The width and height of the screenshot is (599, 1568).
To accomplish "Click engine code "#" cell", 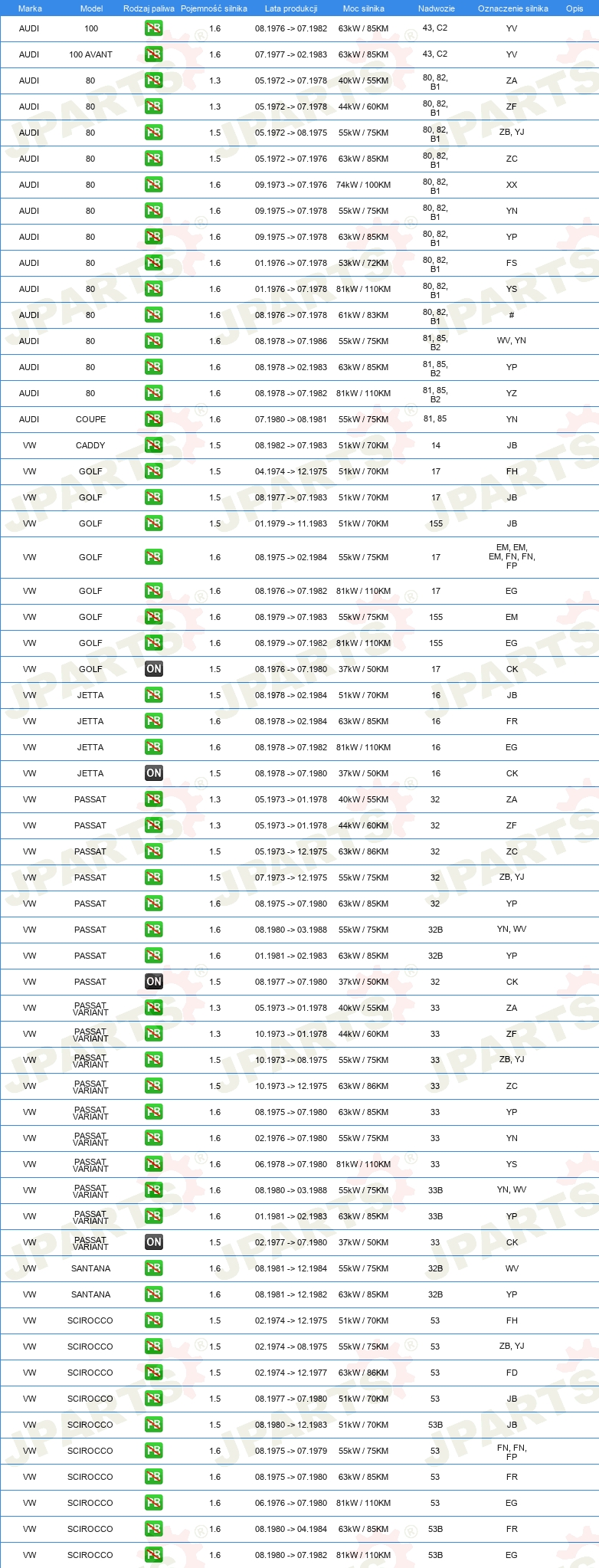I will 512,315.
